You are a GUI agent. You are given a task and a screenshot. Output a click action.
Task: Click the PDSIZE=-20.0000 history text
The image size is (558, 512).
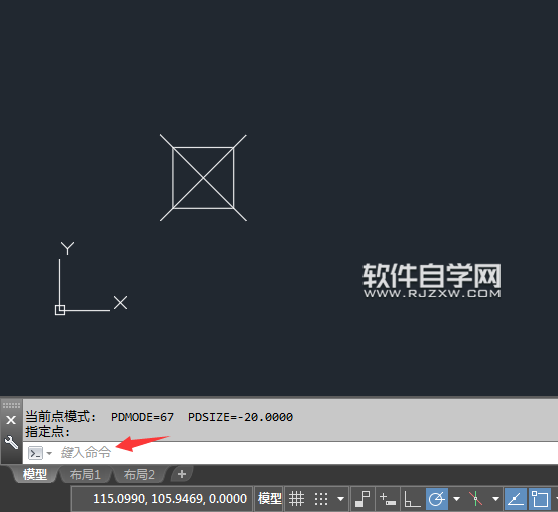(x=240, y=417)
